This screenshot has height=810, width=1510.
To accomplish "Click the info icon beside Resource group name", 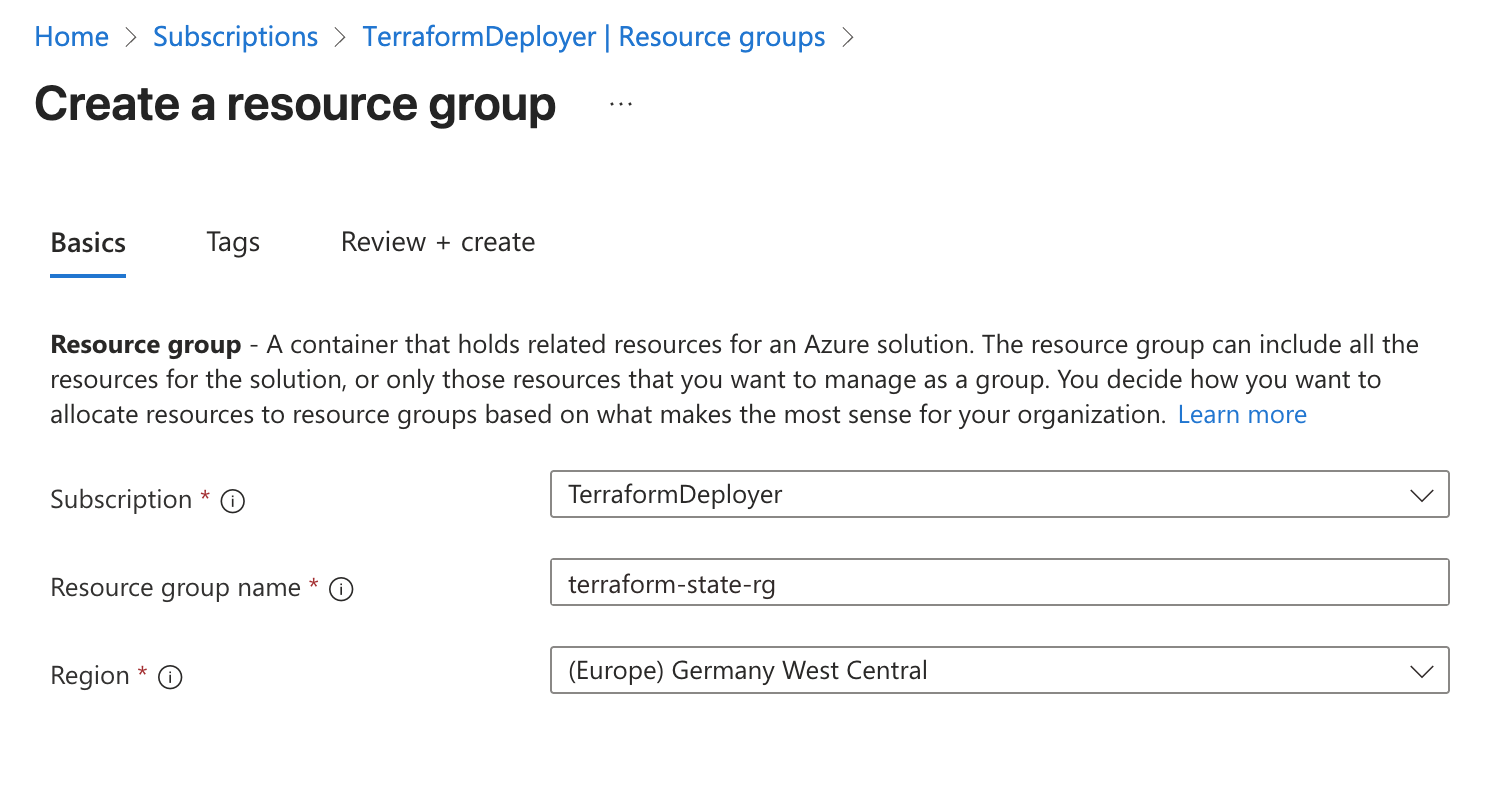I will (341, 589).
